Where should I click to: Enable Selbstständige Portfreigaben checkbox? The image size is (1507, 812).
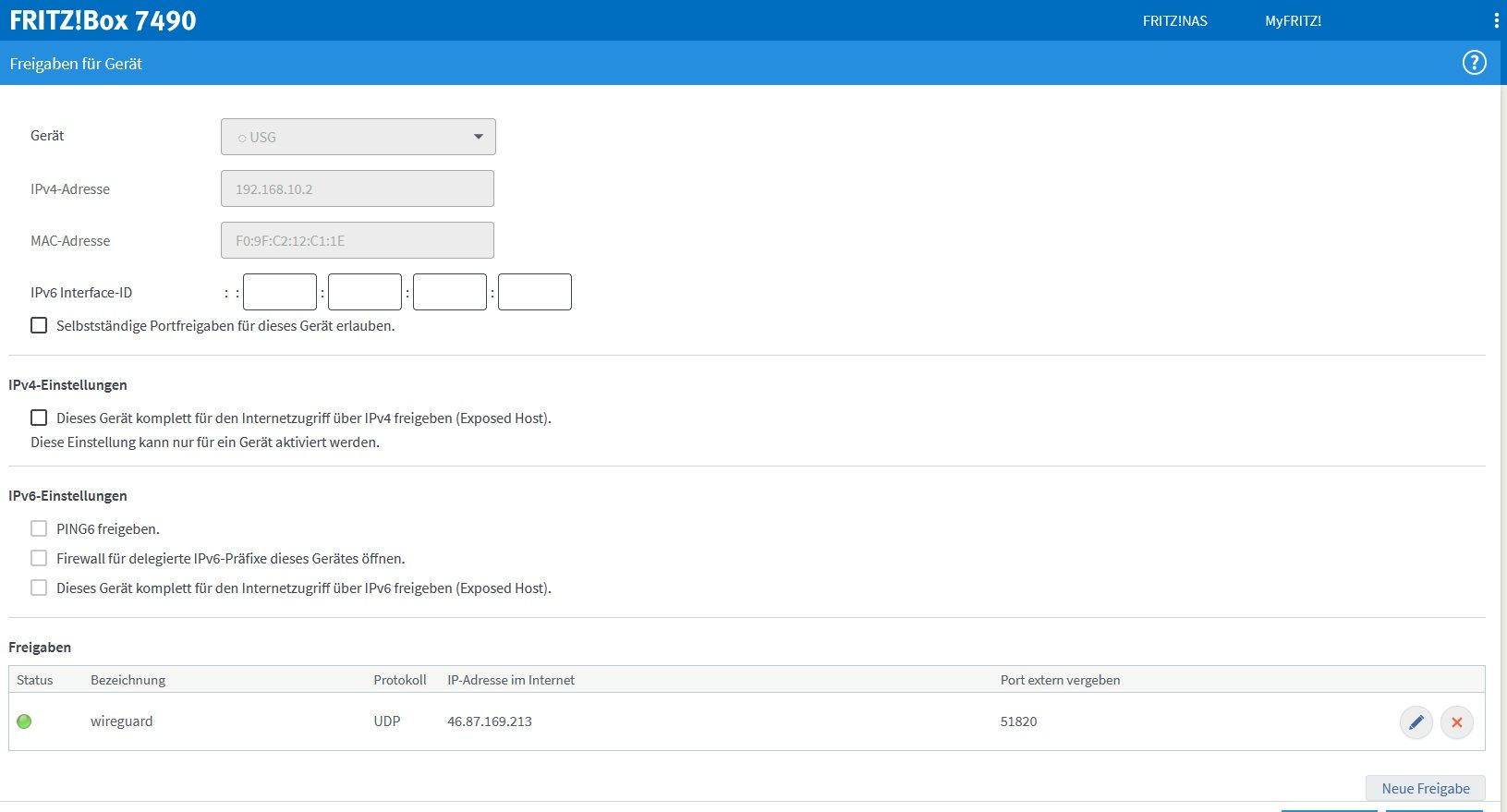(x=39, y=325)
